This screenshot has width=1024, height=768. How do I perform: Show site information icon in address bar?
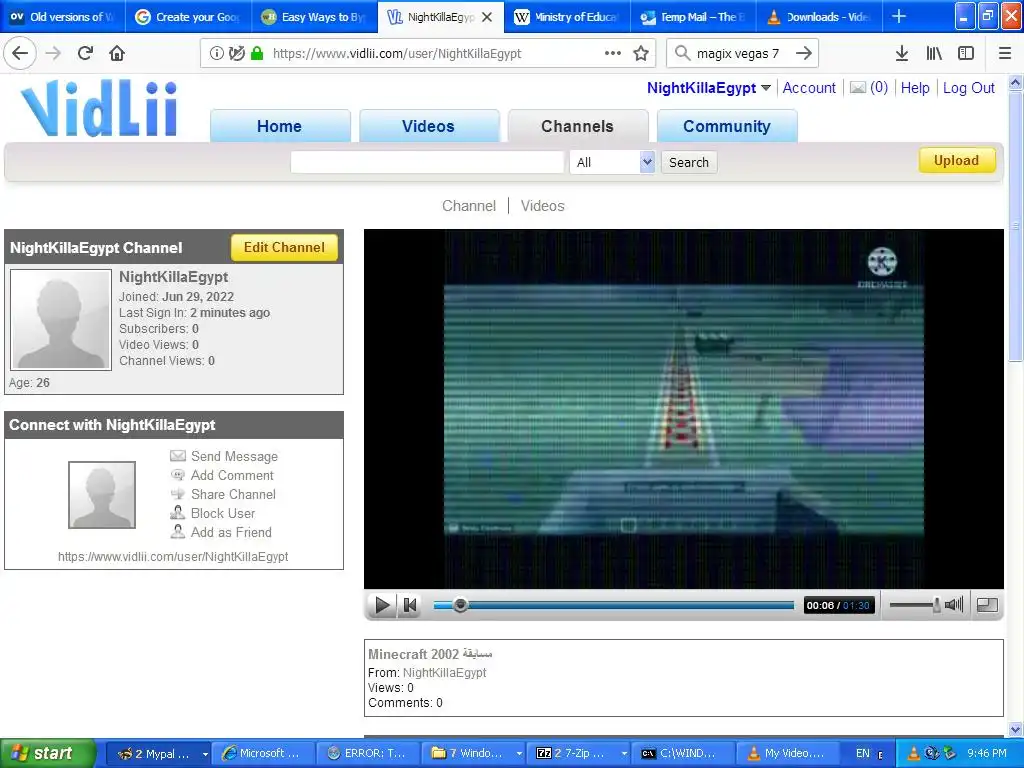click(216, 54)
